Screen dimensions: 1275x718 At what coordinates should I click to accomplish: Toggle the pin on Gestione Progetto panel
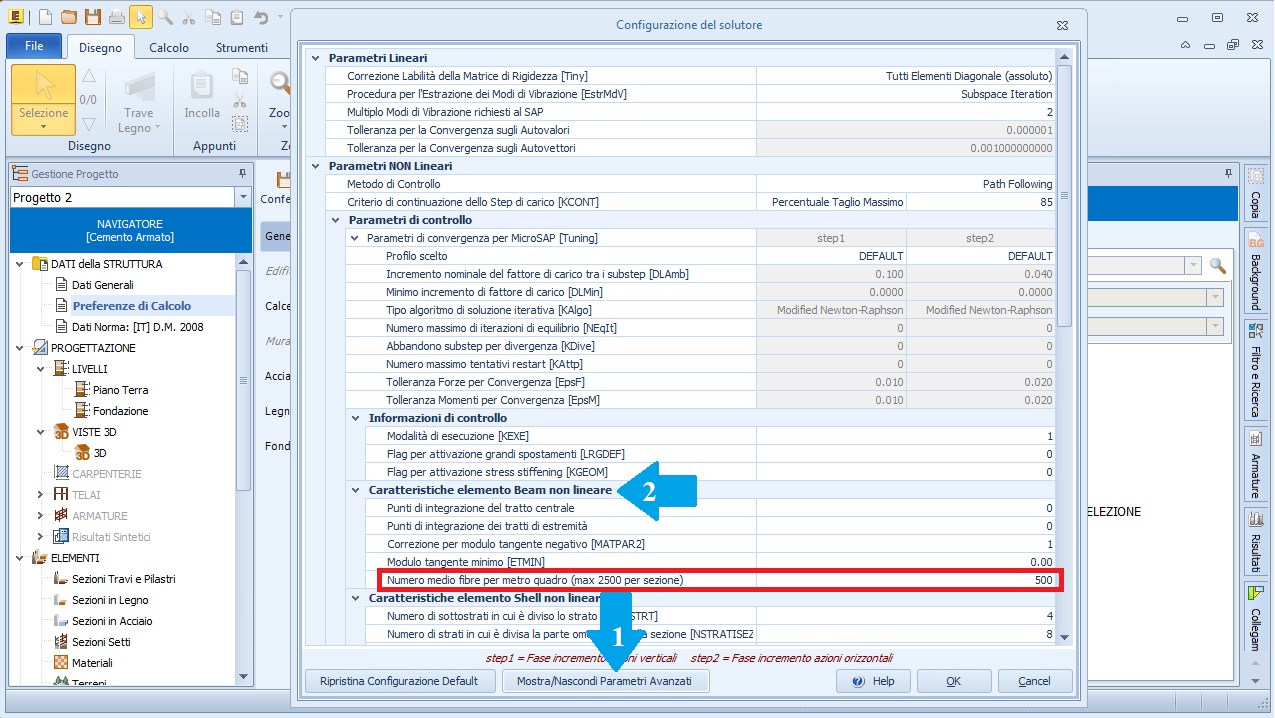click(241, 174)
